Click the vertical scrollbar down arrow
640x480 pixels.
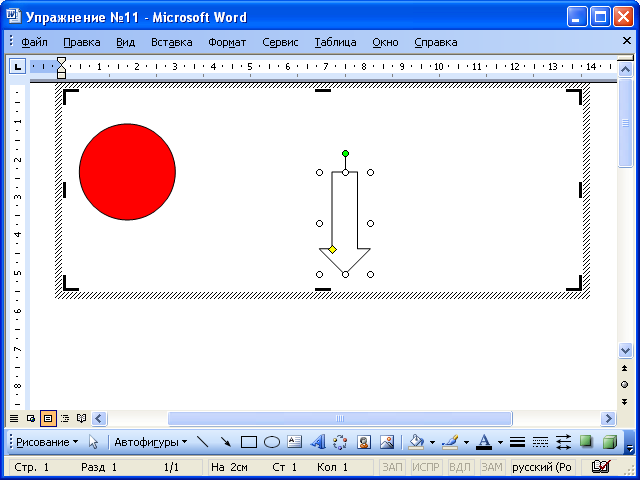click(x=625, y=350)
